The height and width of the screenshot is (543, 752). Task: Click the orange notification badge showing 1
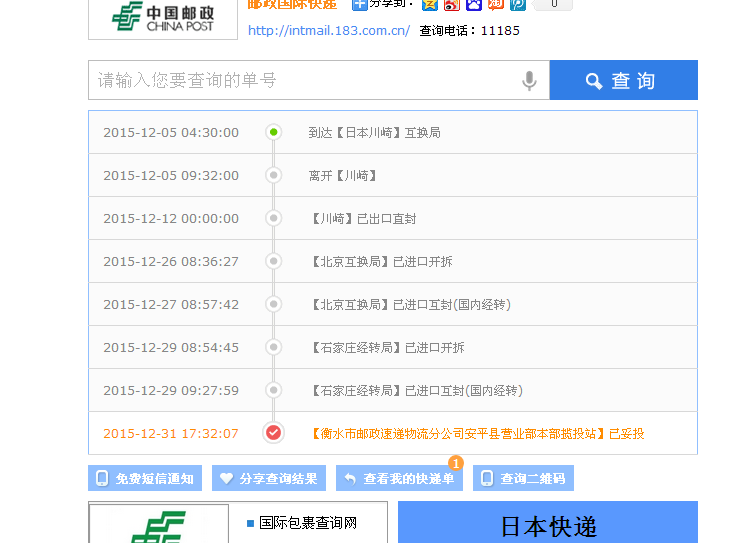coord(456,463)
